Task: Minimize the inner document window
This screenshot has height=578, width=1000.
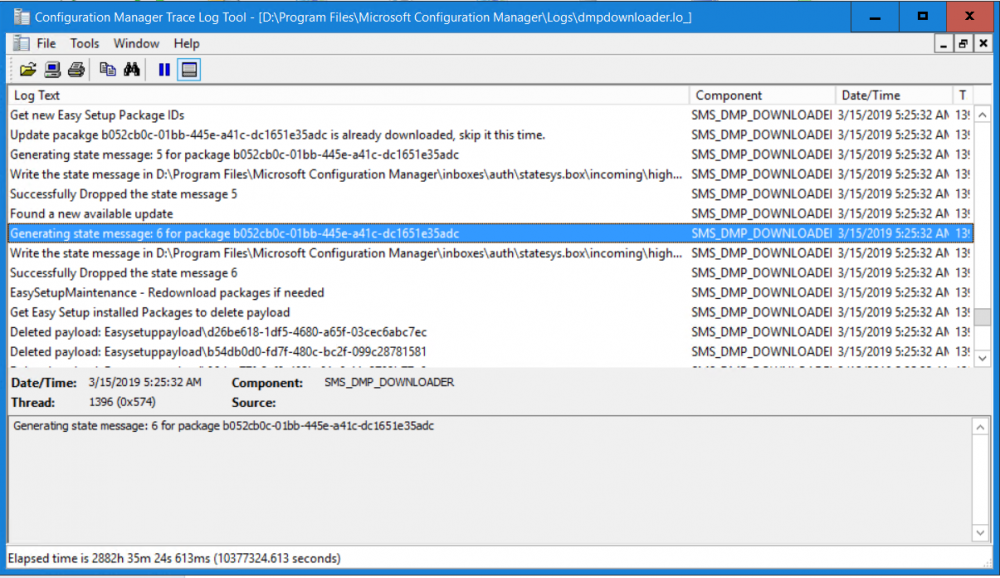Action: [x=943, y=43]
